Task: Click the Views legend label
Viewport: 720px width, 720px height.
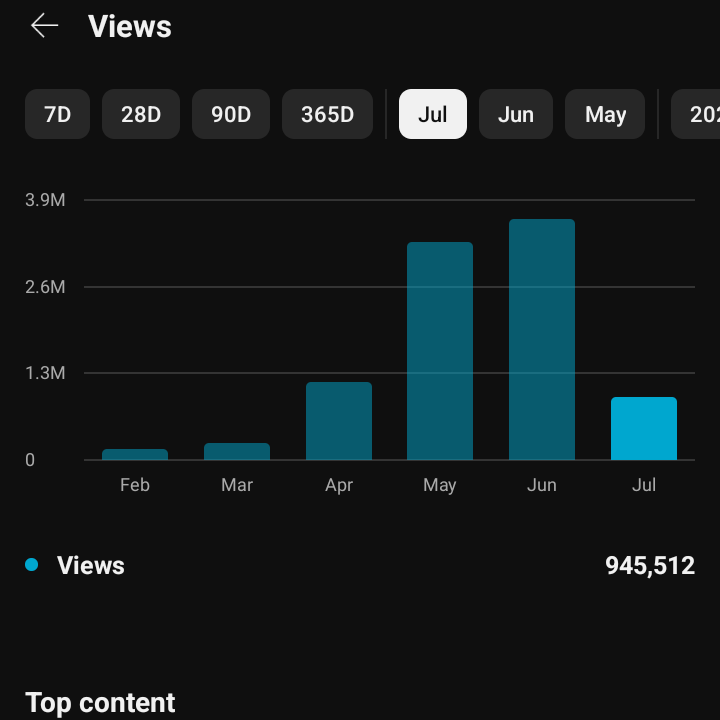Action: coord(91,566)
